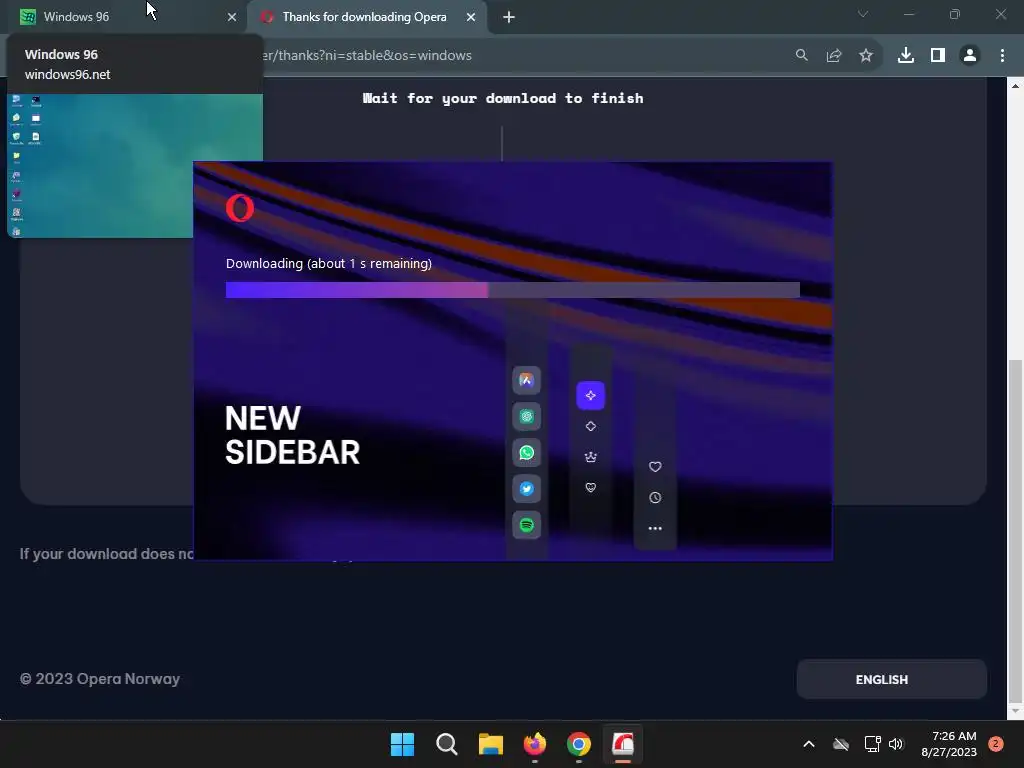Screen dimensions: 1024x768
Task: Open the notification center badge
Action: 996,744
